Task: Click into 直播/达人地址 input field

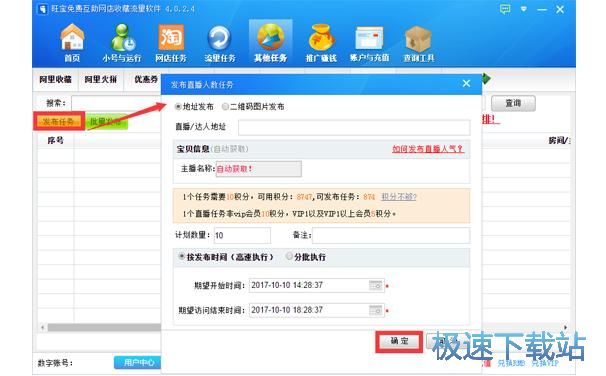Action: coord(354,127)
